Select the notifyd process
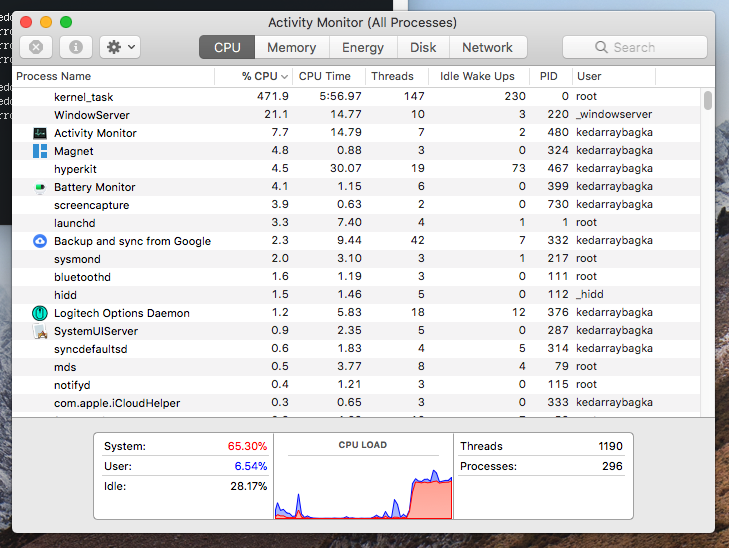Screen dimensions: 729x548 356,385
